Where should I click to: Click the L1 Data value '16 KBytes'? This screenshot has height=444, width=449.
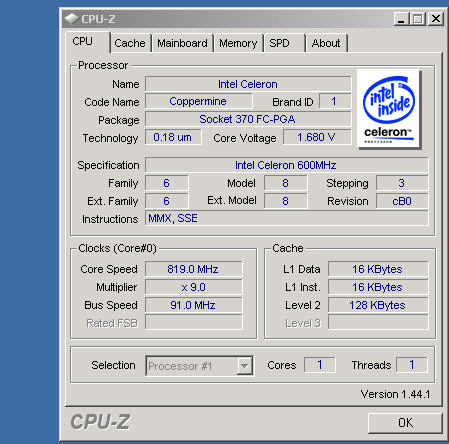[x=378, y=269]
